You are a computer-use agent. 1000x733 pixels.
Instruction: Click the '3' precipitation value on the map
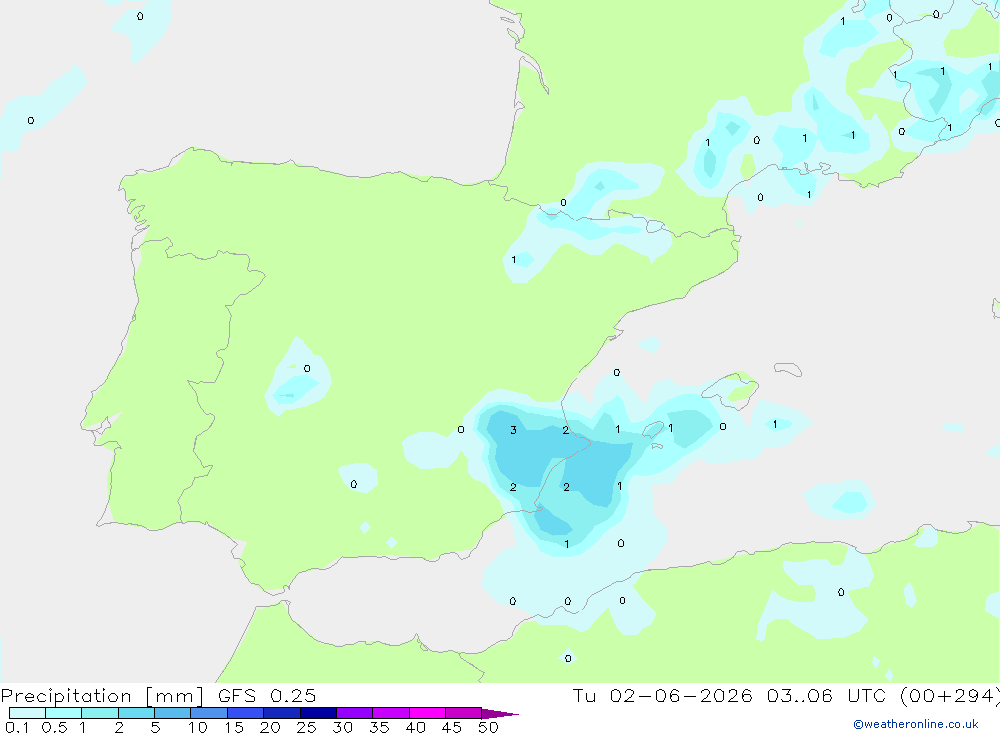tap(513, 430)
